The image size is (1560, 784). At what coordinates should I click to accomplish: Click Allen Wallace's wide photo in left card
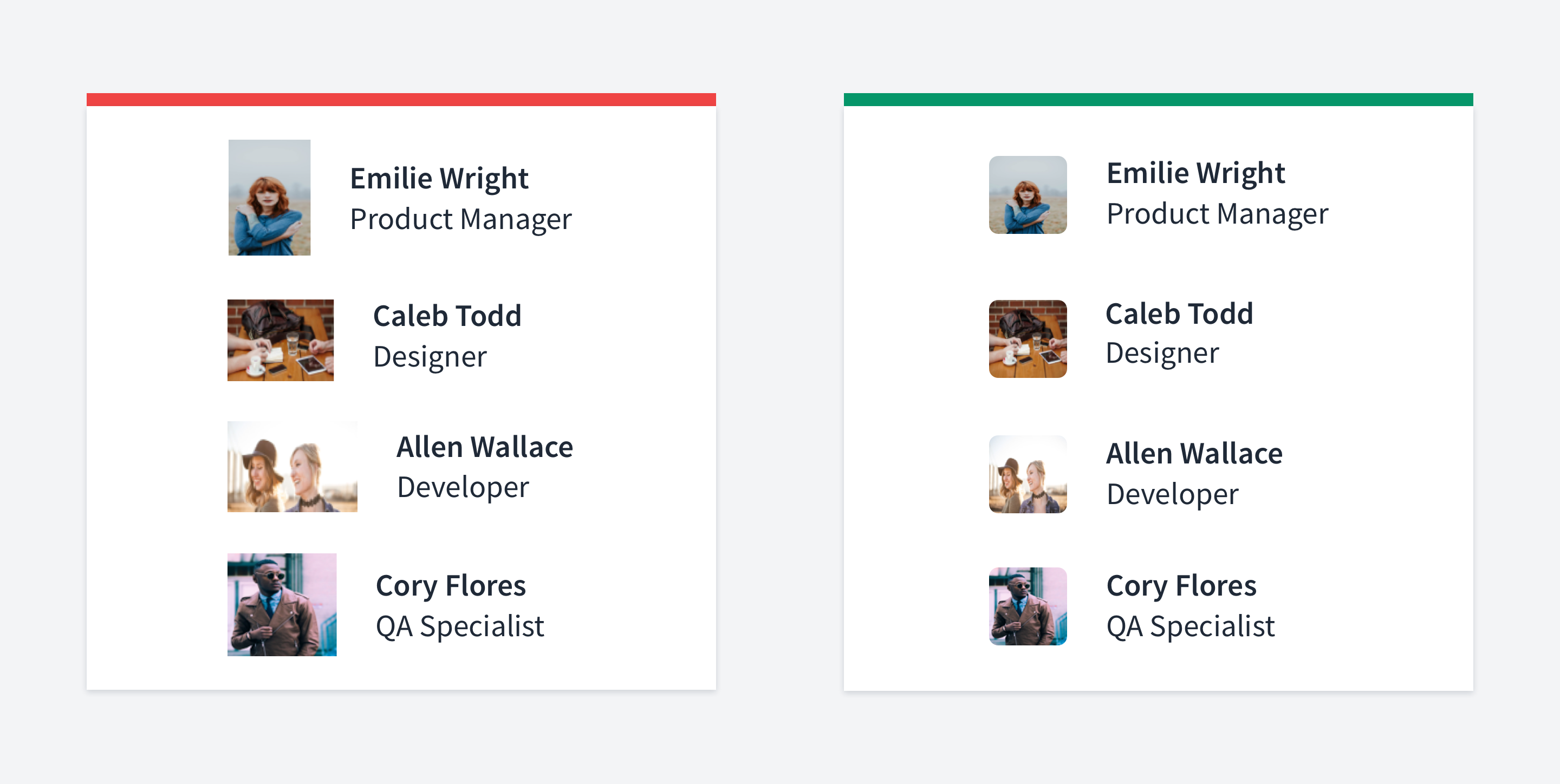[x=292, y=467]
